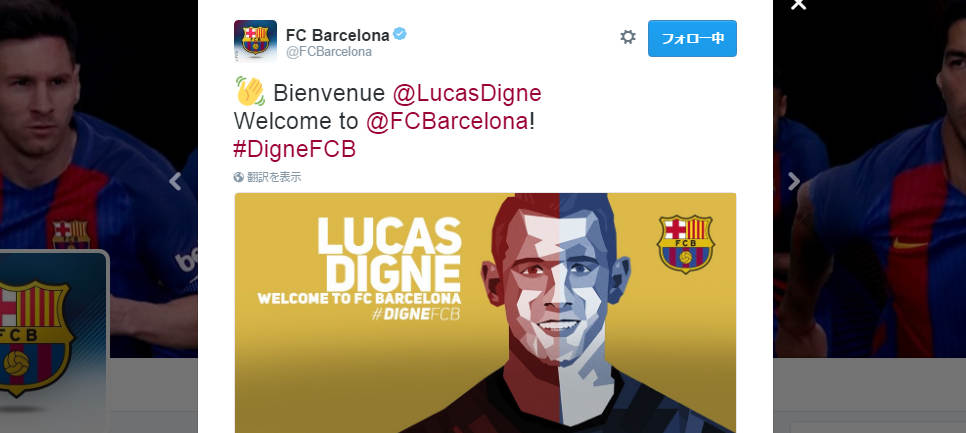Click the blue verified badge icon

[x=400, y=34]
